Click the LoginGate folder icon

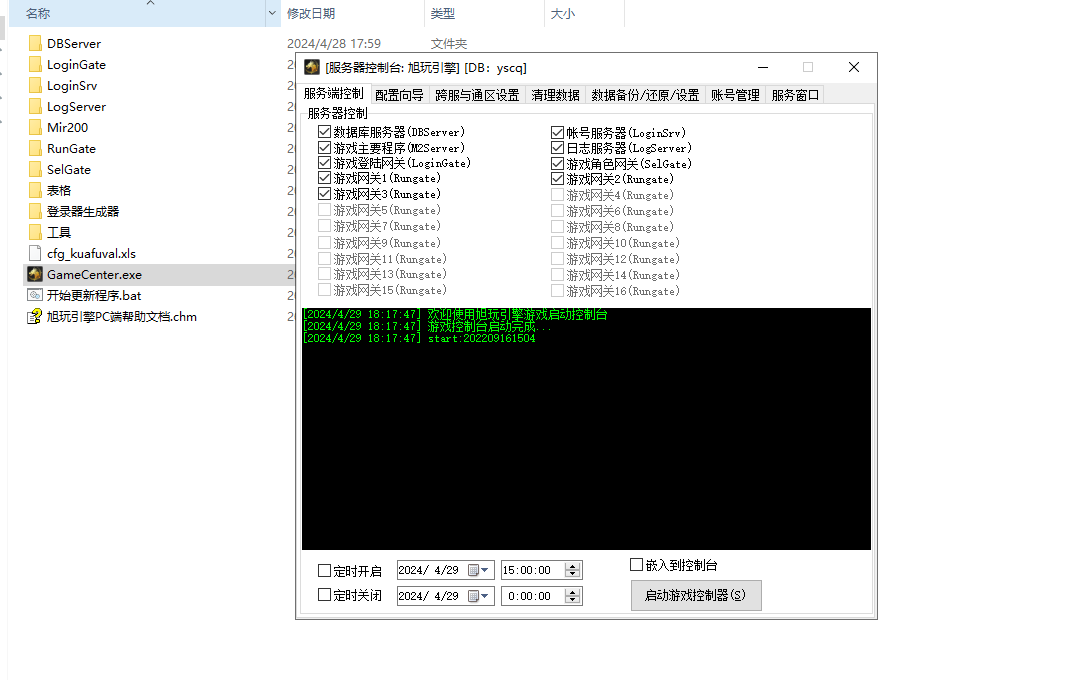tap(35, 65)
